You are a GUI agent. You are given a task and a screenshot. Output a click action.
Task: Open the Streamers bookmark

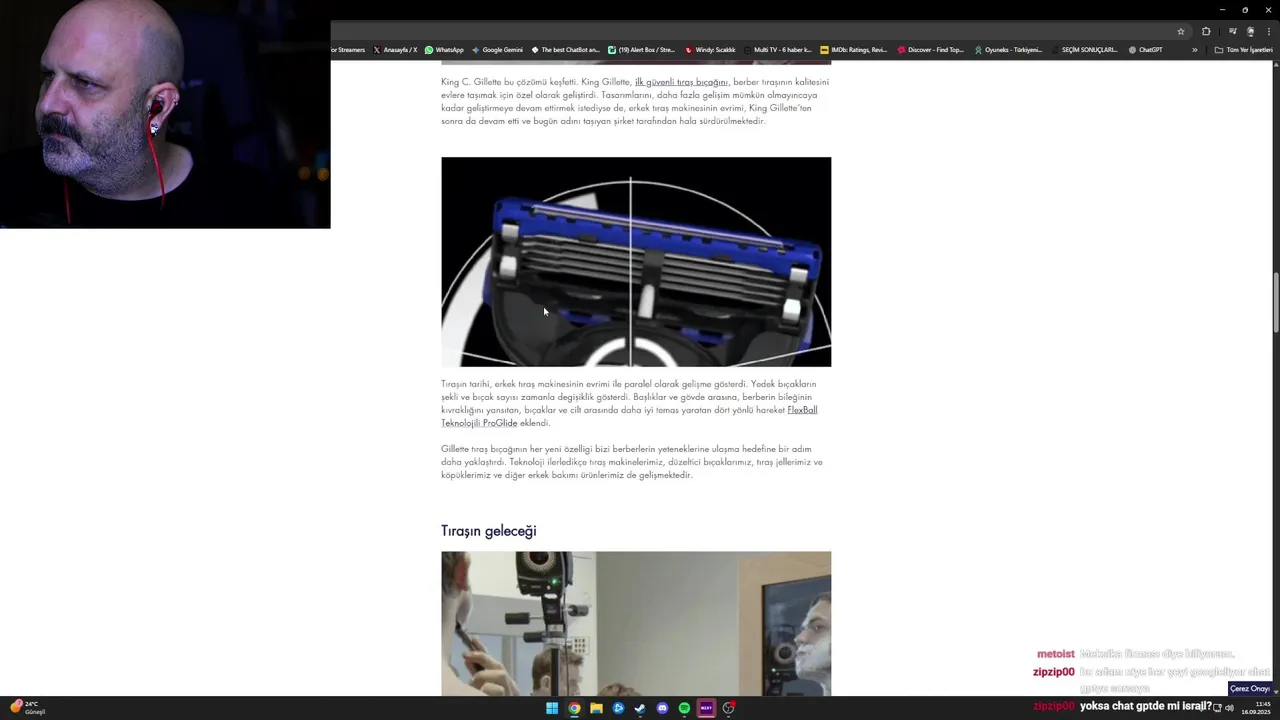click(349, 50)
